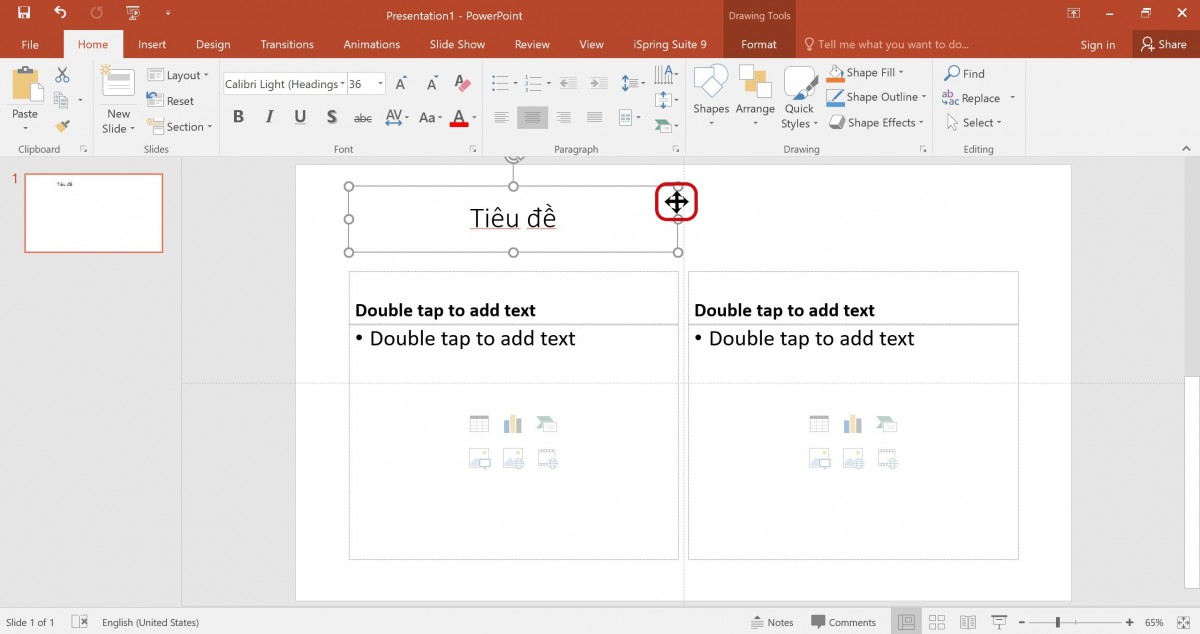Justify the paragraph text

tap(595, 117)
